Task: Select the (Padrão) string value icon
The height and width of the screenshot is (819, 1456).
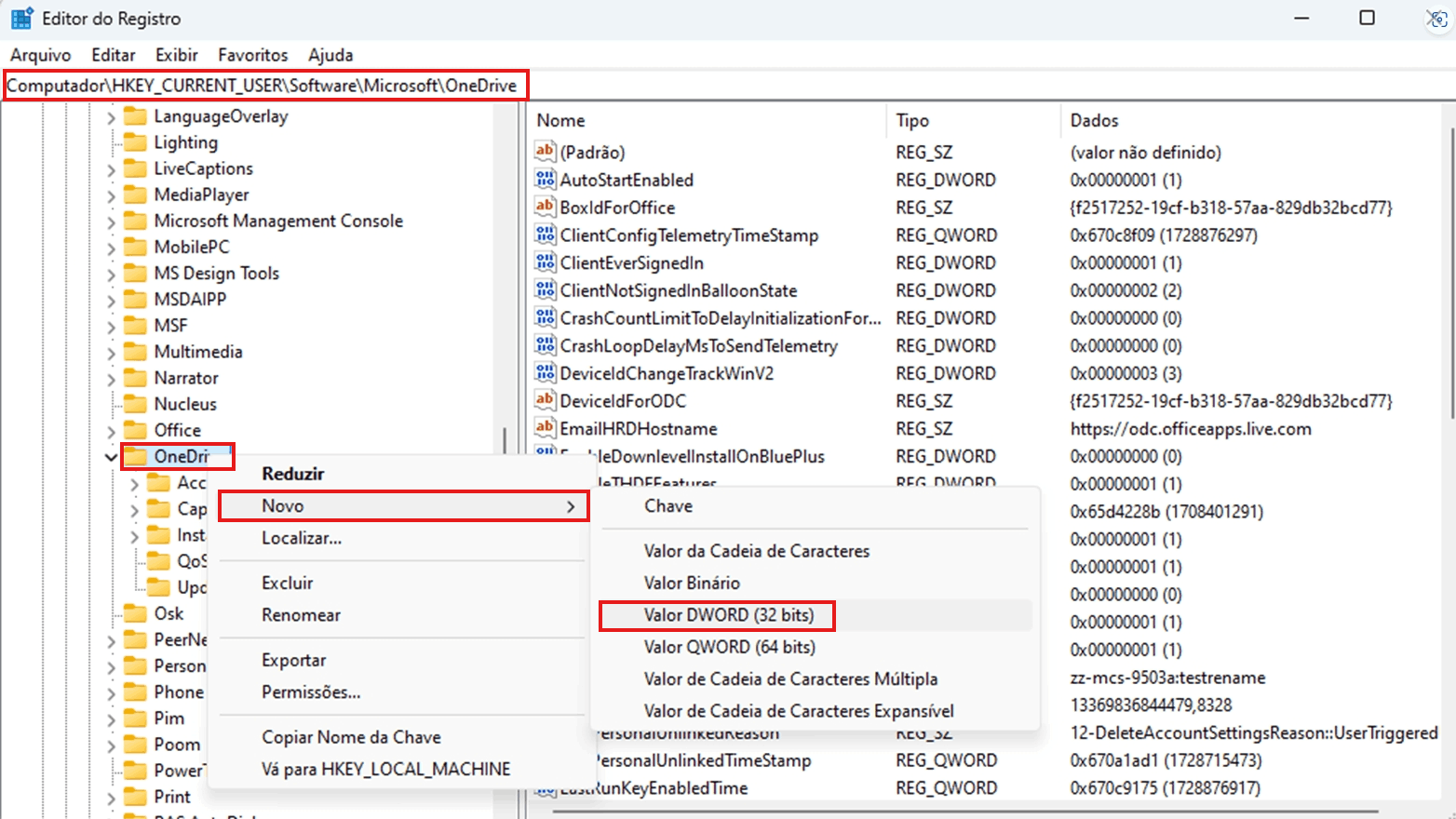Action: [x=545, y=151]
